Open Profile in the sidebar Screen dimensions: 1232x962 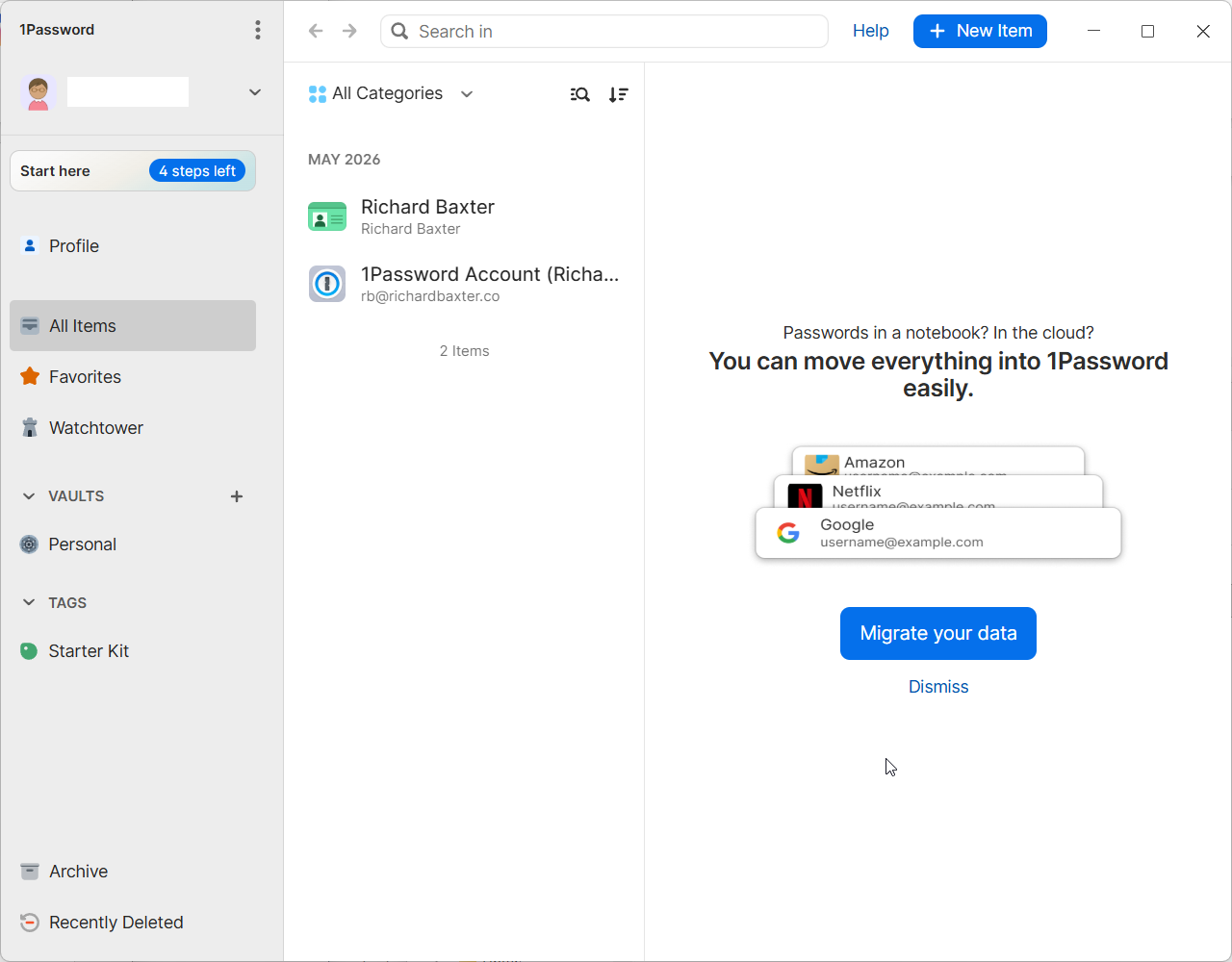[x=133, y=246]
